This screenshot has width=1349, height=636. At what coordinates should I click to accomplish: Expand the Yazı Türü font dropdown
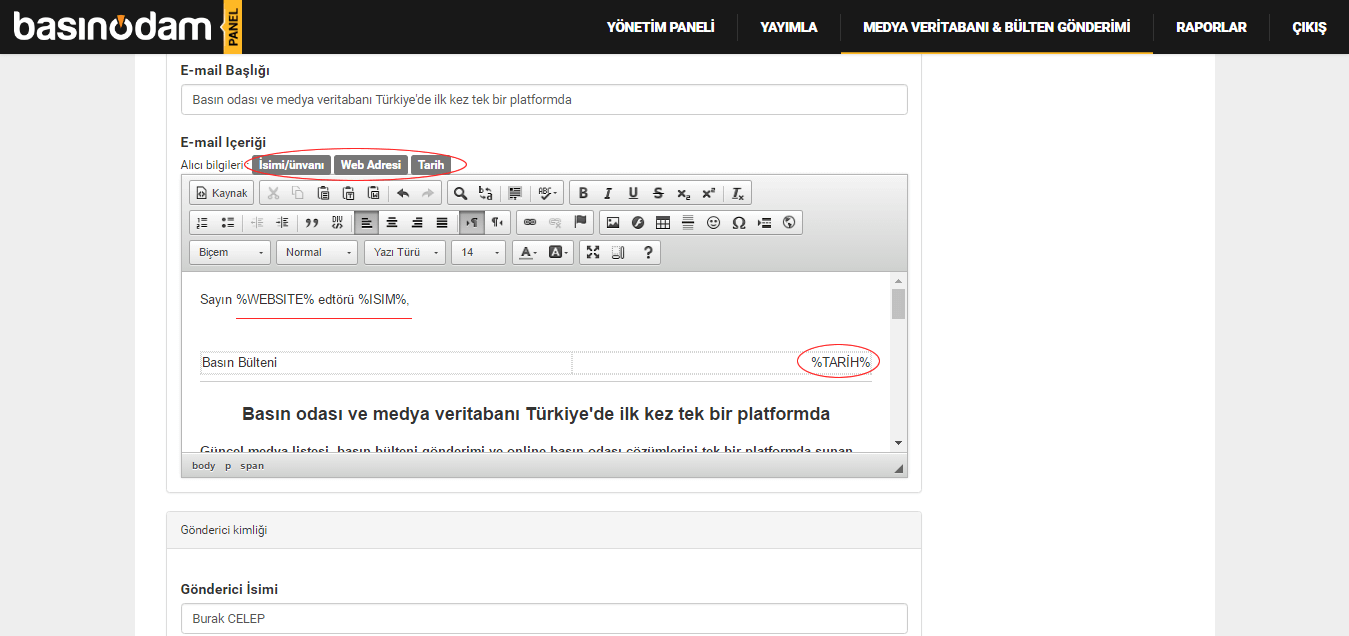405,252
